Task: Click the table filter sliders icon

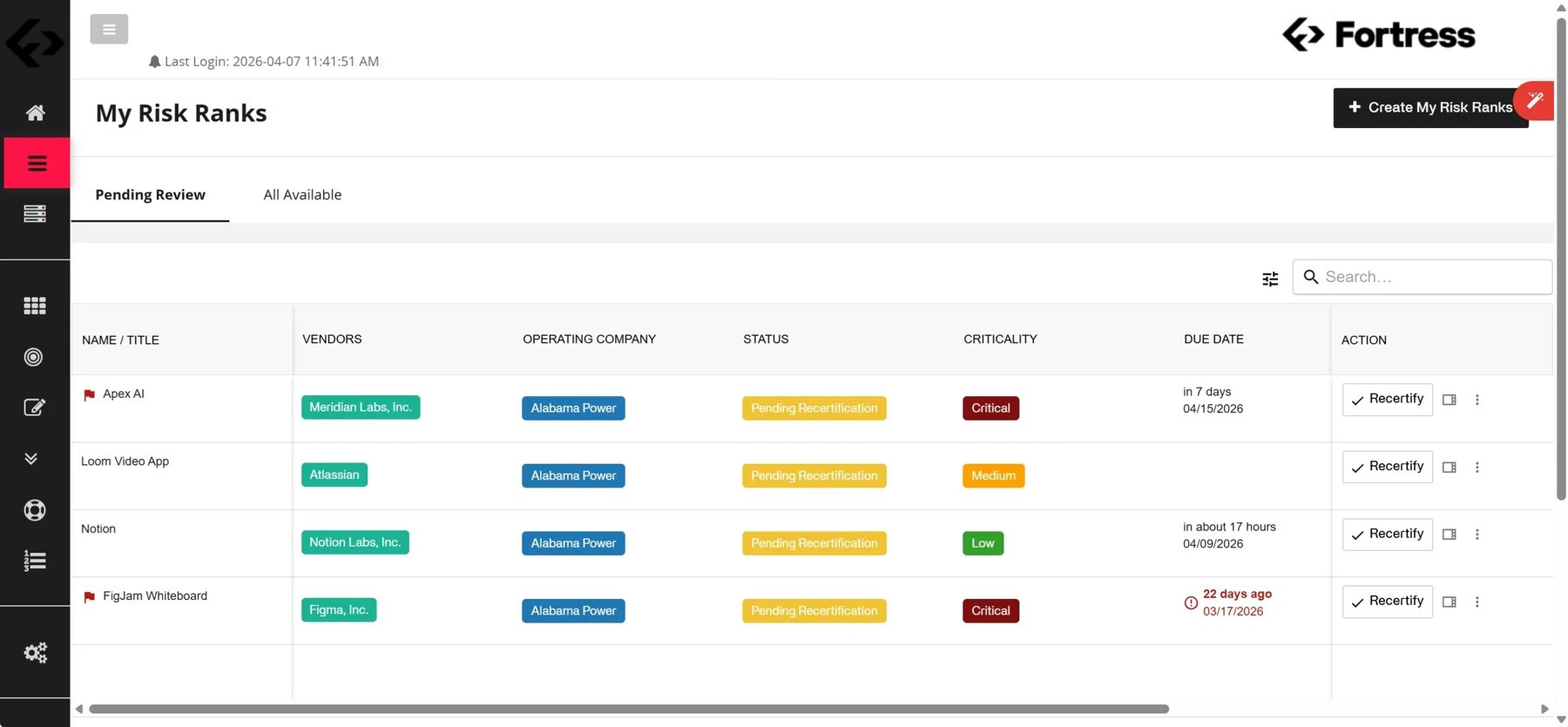Action: pyautogui.click(x=1270, y=279)
